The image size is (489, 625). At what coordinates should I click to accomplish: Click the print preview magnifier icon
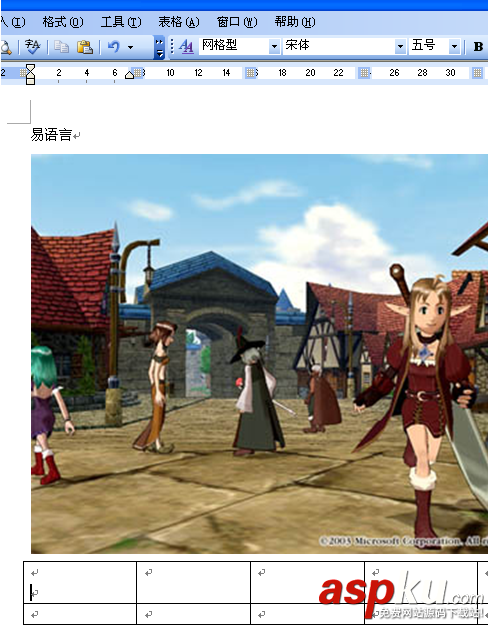click(6, 47)
